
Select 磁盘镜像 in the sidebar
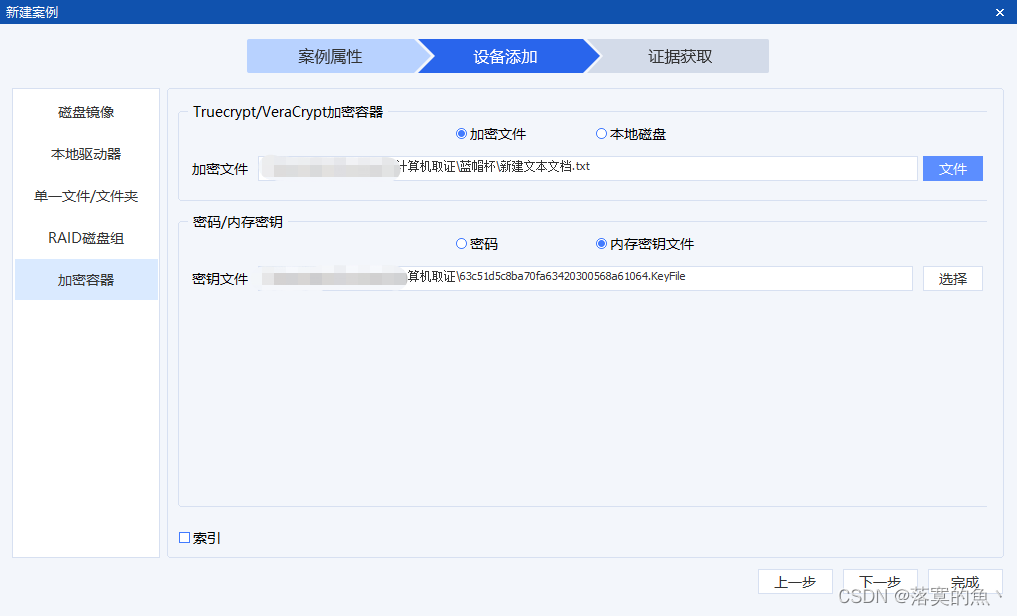coord(86,111)
